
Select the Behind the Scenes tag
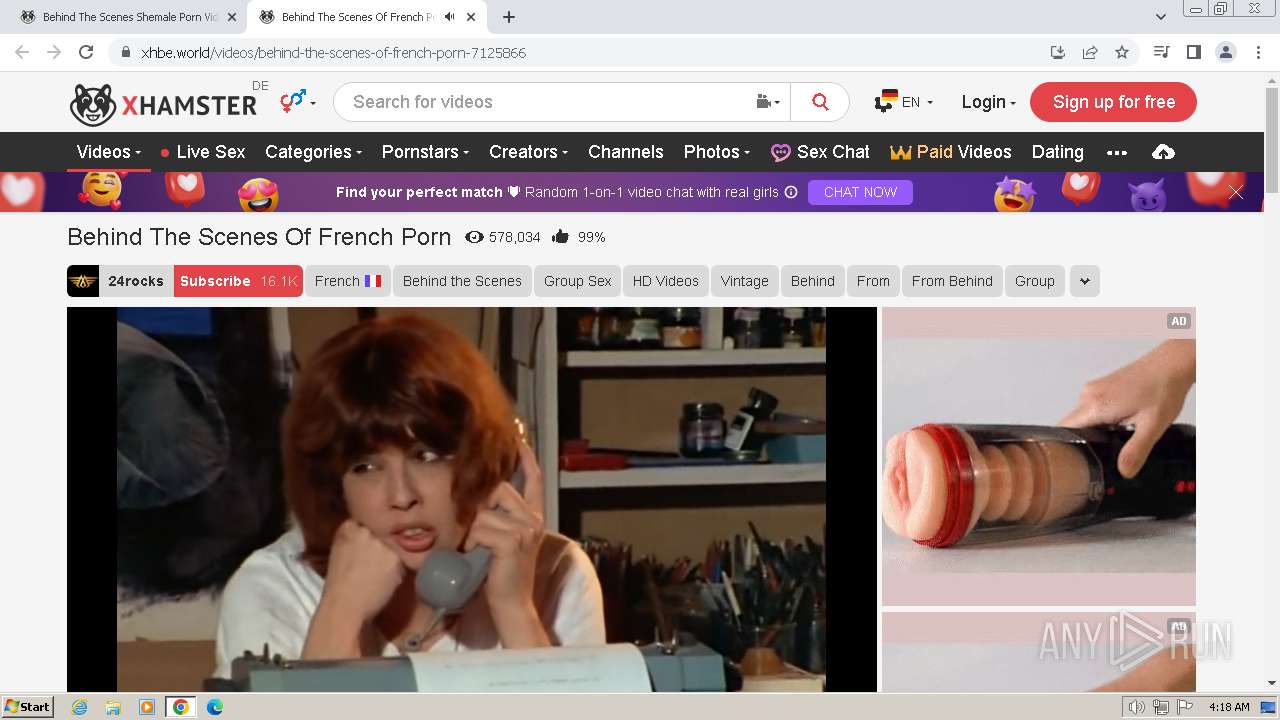(462, 281)
